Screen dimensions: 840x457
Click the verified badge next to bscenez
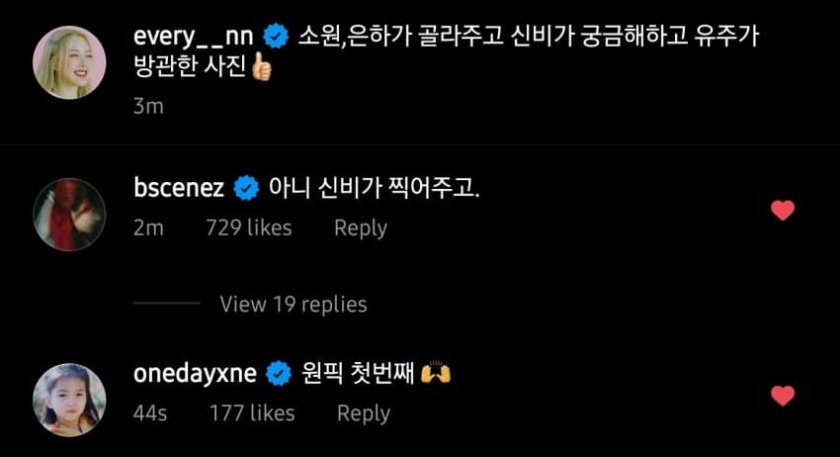pos(244,188)
